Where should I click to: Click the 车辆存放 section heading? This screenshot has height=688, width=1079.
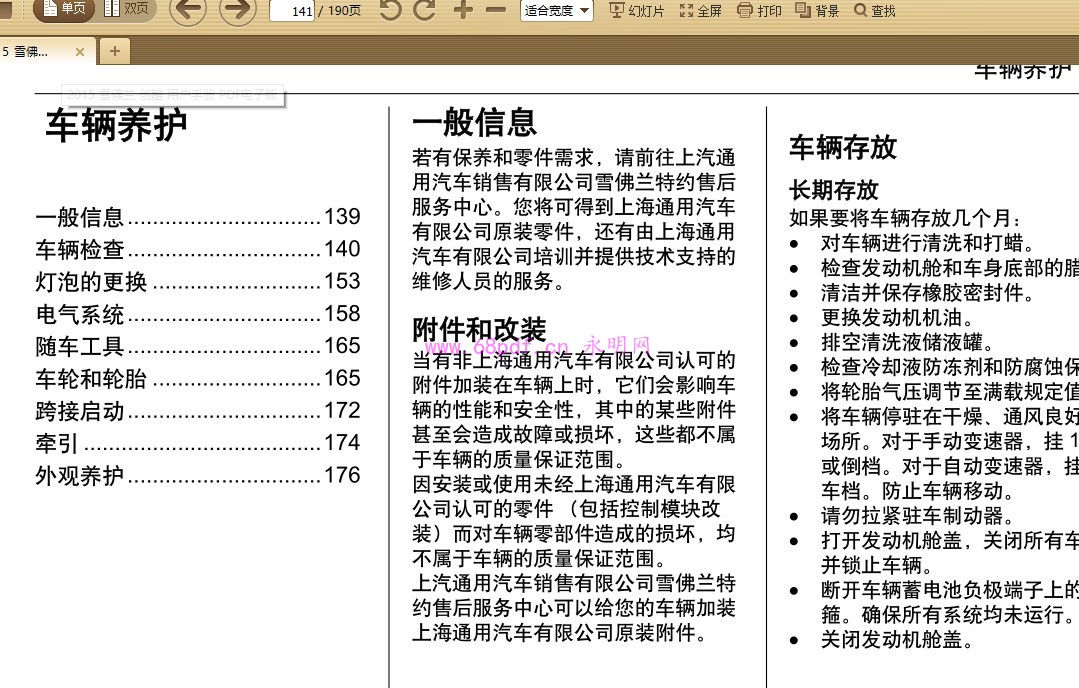tap(843, 147)
